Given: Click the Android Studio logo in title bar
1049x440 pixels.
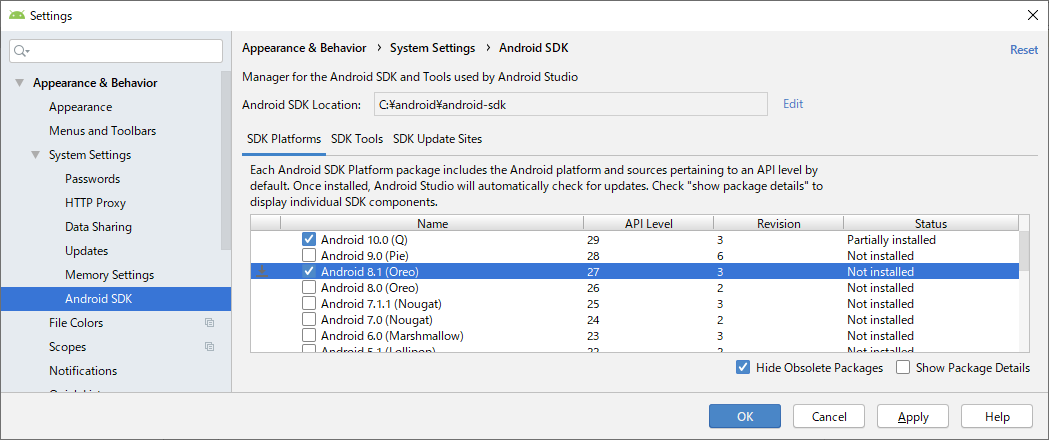Looking at the screenshot, I should coord(16,15).
